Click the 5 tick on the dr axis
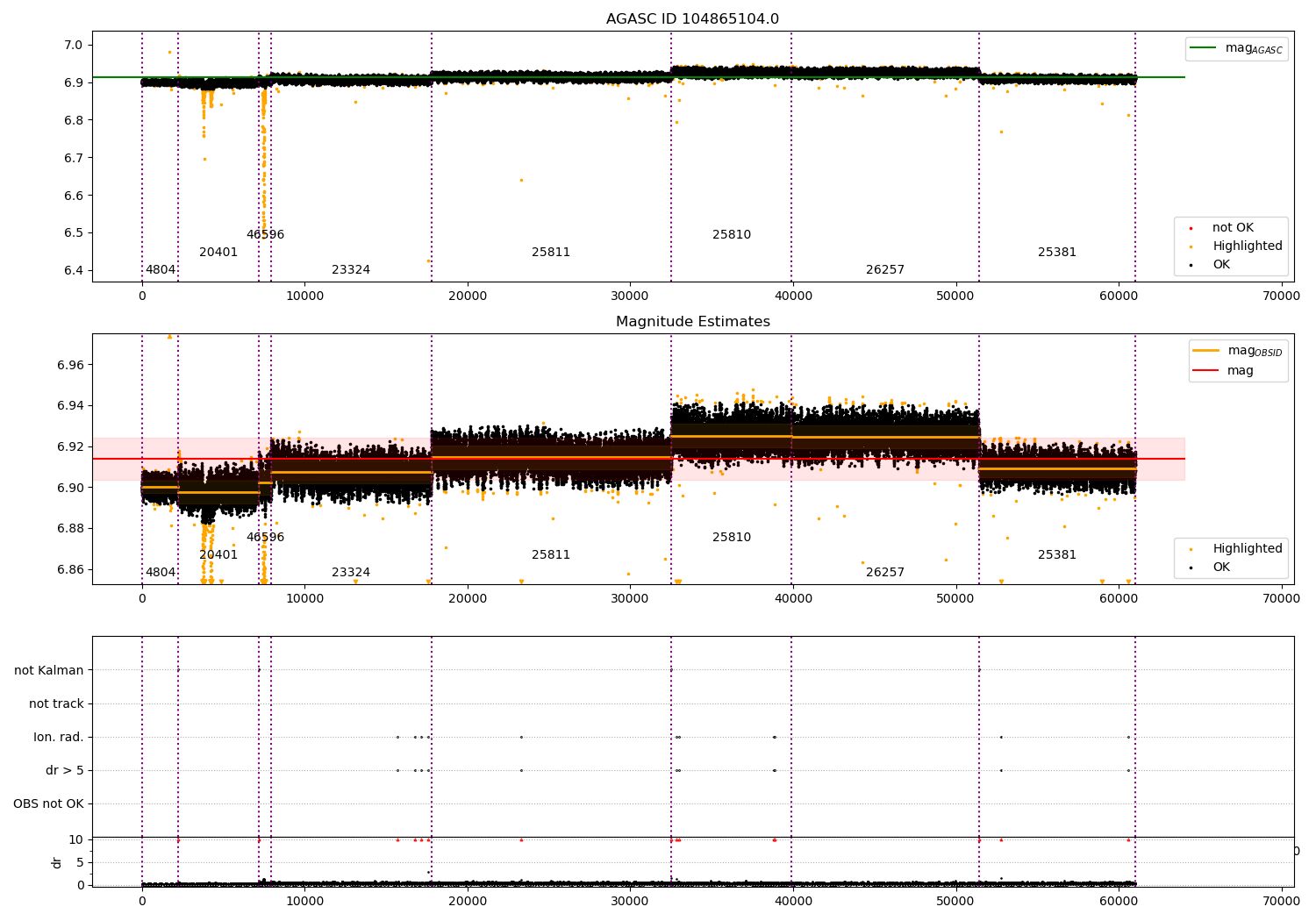 click(x=80, y=863)
